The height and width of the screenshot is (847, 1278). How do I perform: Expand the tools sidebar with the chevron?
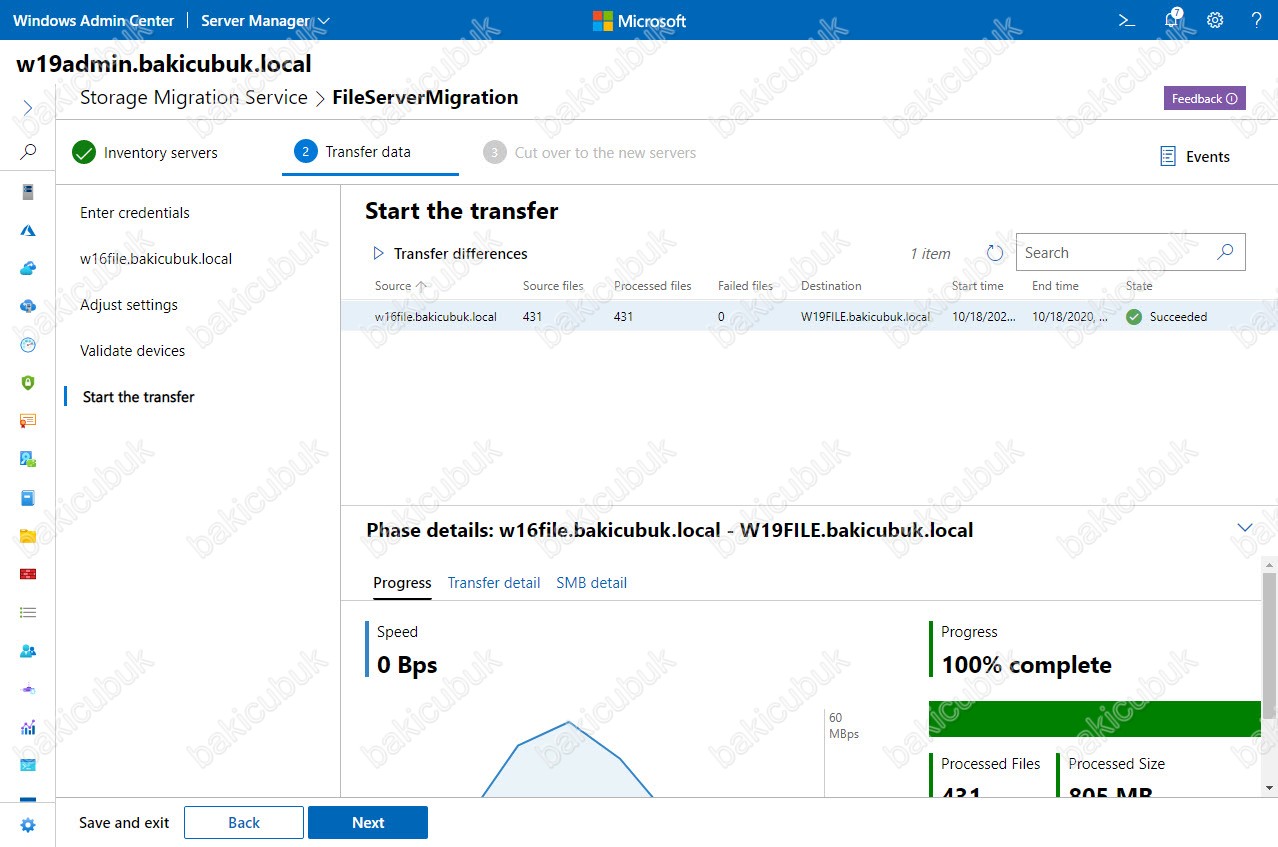(x=28, y=108)
